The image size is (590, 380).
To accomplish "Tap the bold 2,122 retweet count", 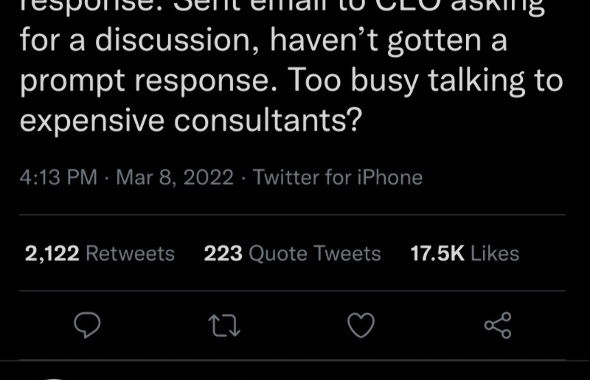I will point(52,253).
